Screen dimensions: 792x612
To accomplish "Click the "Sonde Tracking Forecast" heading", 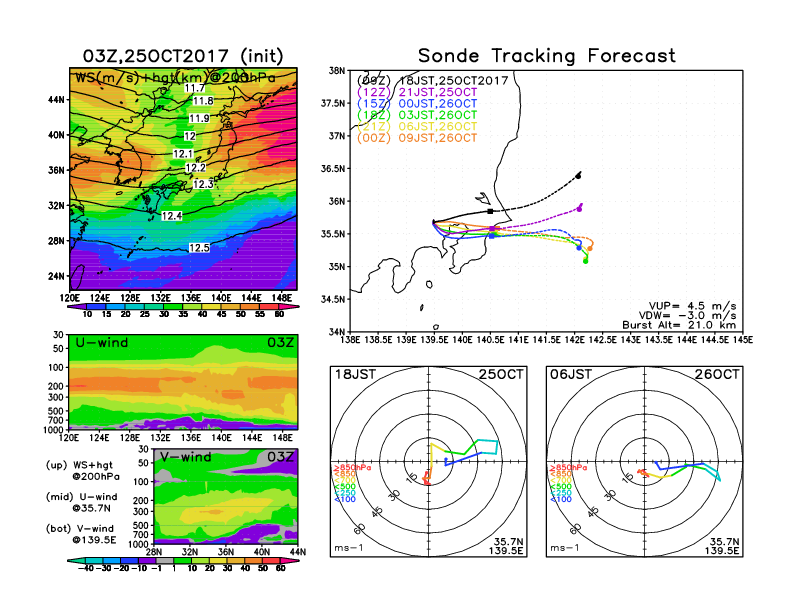I will (x=547, y=56).
